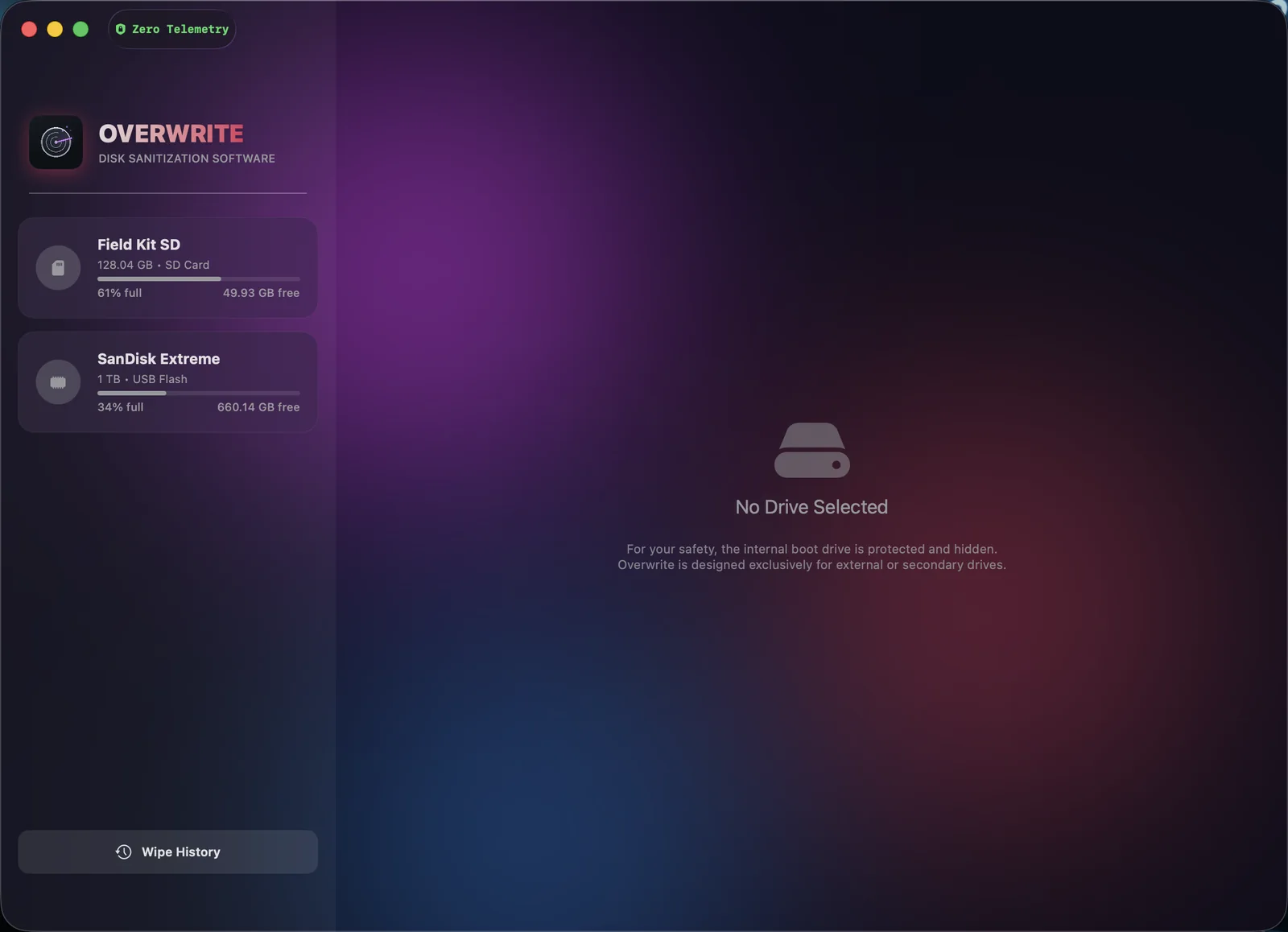The height and width of the screenshot is (932, 1288).
Task: Click 'DISK SANITIZATION SOFTWARE' subtitle
Action: click(187, 159)
